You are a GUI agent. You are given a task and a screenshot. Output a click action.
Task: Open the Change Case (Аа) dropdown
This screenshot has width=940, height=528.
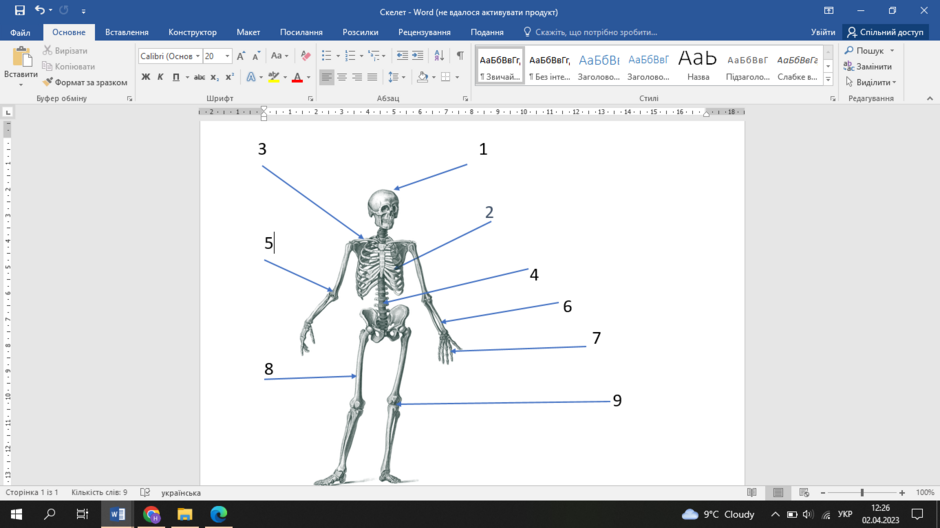[x=279, y=56]
